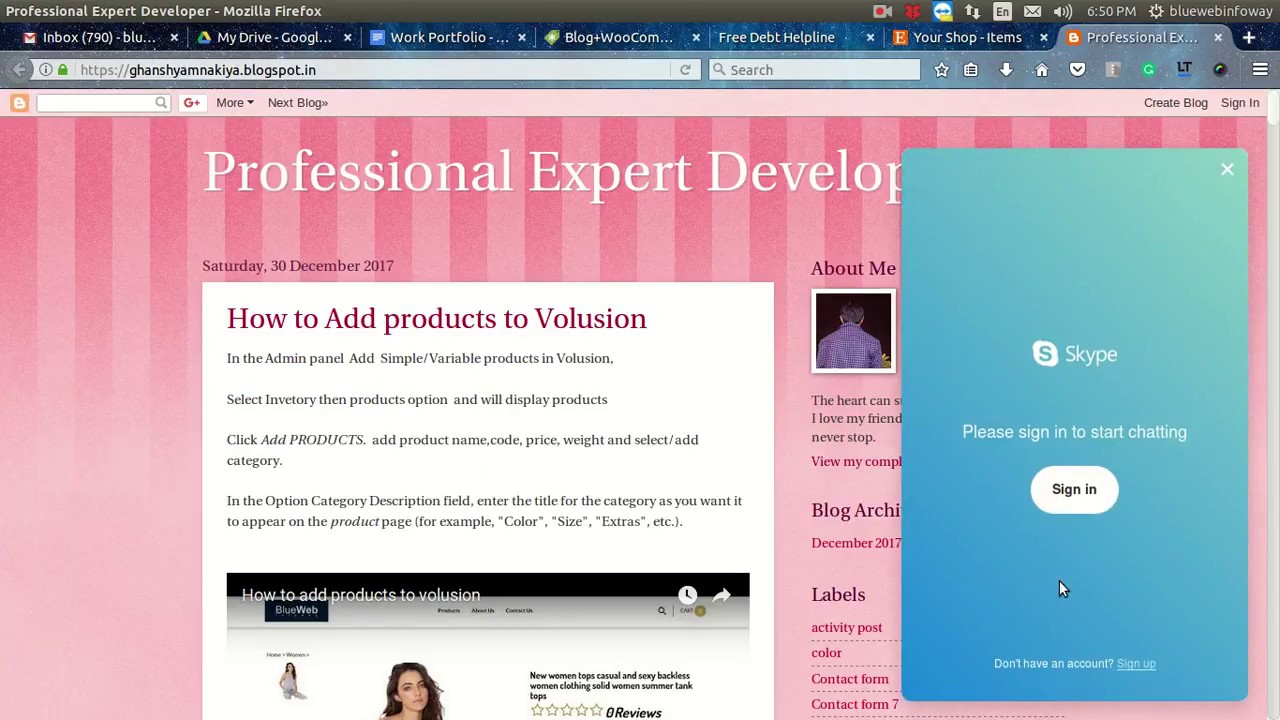Close the My Drive tab

pyautogui.click(x=347, y=37)
